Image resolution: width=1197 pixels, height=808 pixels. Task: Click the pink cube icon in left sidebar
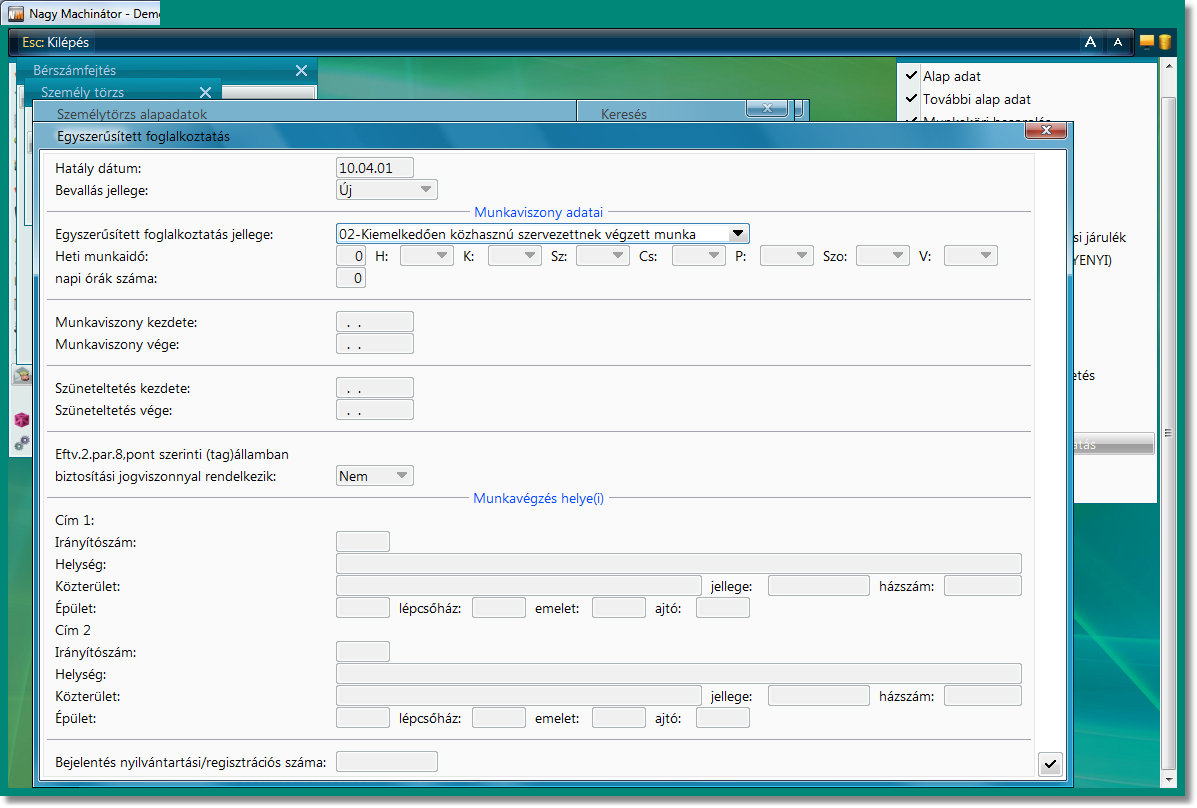click(x=21, y=419)
